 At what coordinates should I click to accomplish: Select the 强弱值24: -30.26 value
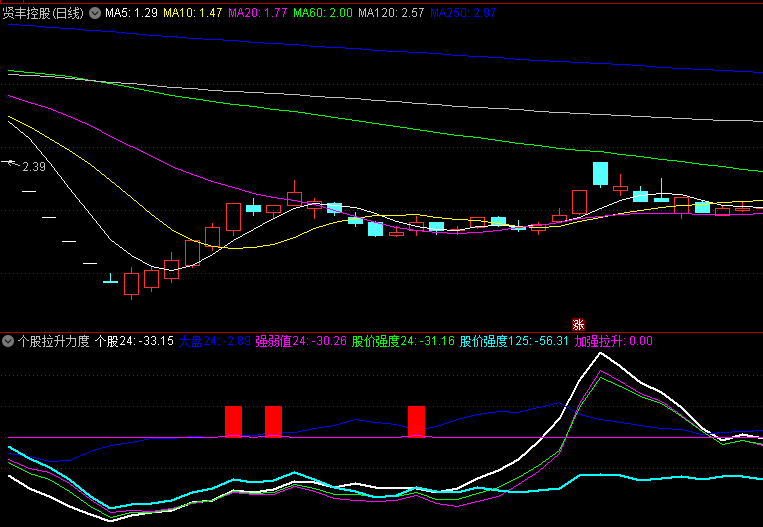[x=301, y=341]
